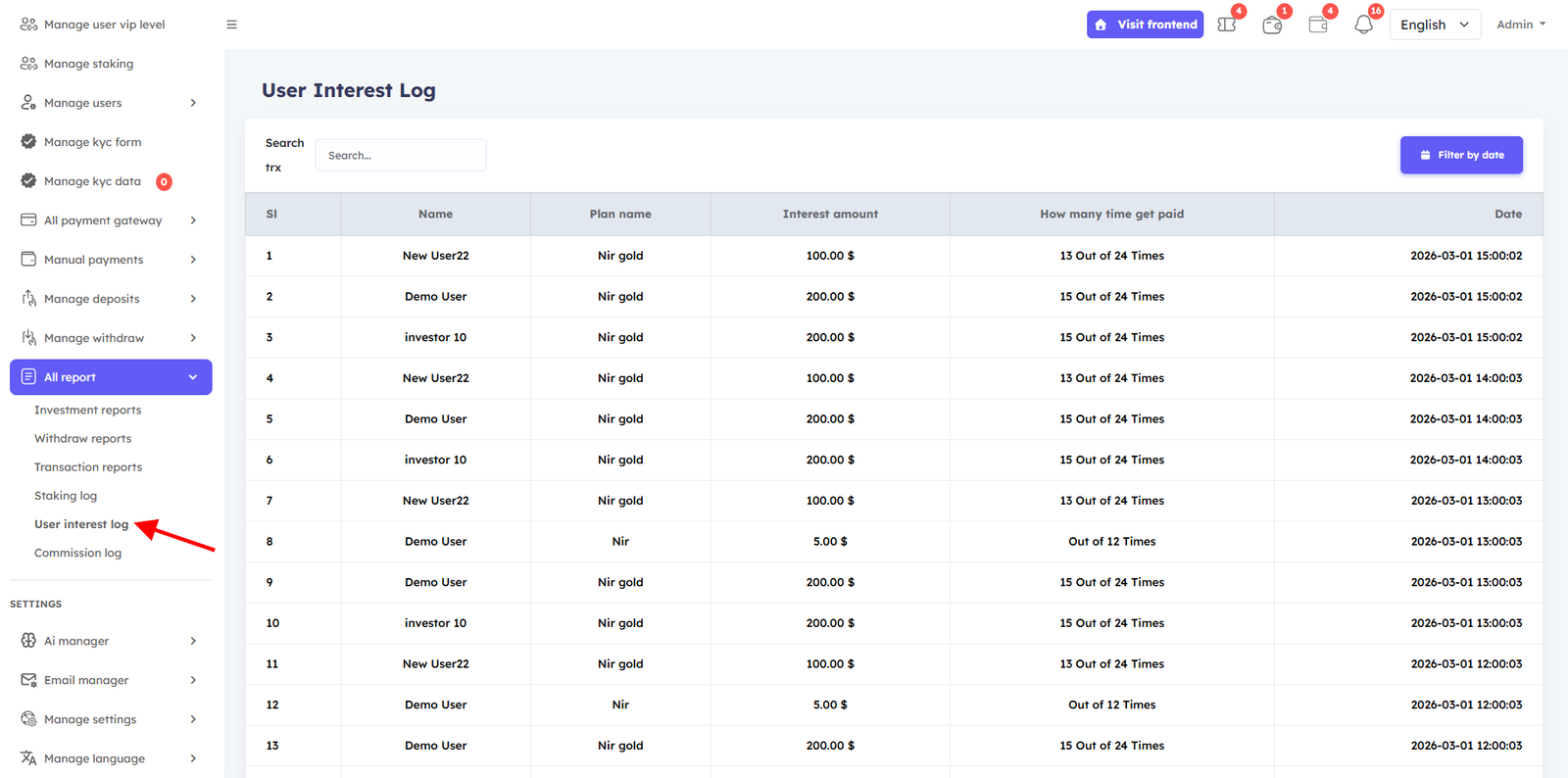Click the Manage kyc form badge icon
Viewport: 1568px width, 778px height.
(x=28, y=142)
